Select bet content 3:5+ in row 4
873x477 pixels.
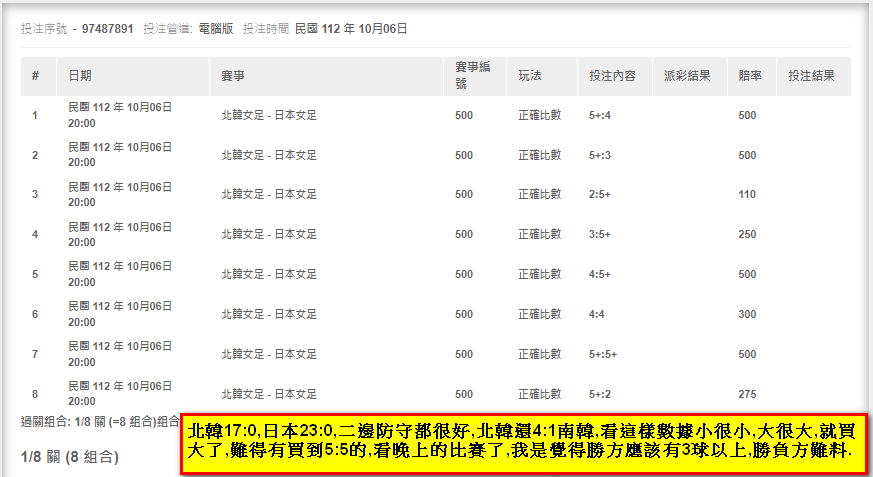click(600, 234)
